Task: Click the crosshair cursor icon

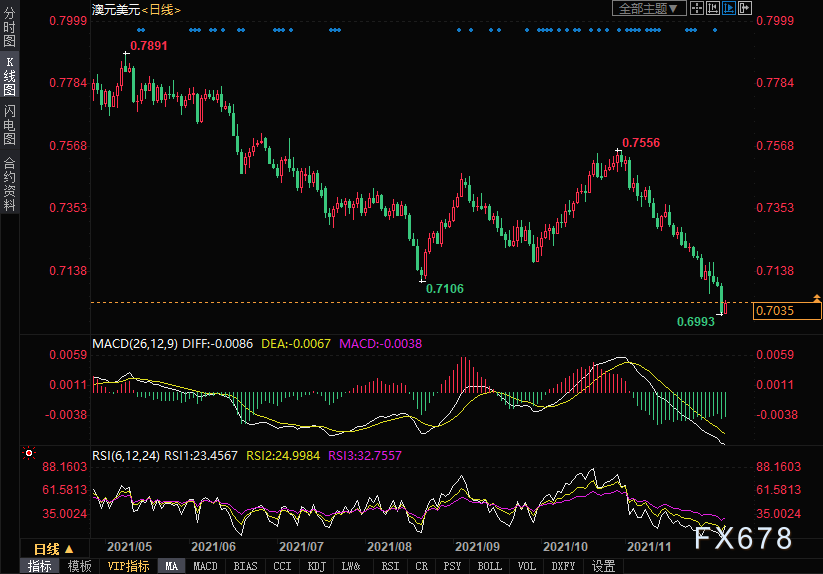Action: click(x=697, y=8)
